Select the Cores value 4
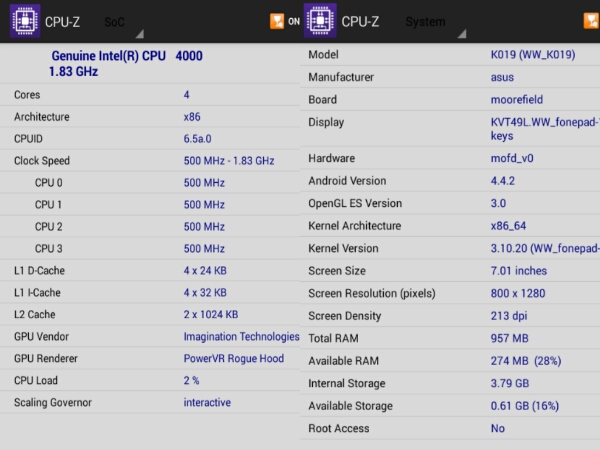Image resolution: width=600 pixels, height=450 pixels. tap(186, 95)
